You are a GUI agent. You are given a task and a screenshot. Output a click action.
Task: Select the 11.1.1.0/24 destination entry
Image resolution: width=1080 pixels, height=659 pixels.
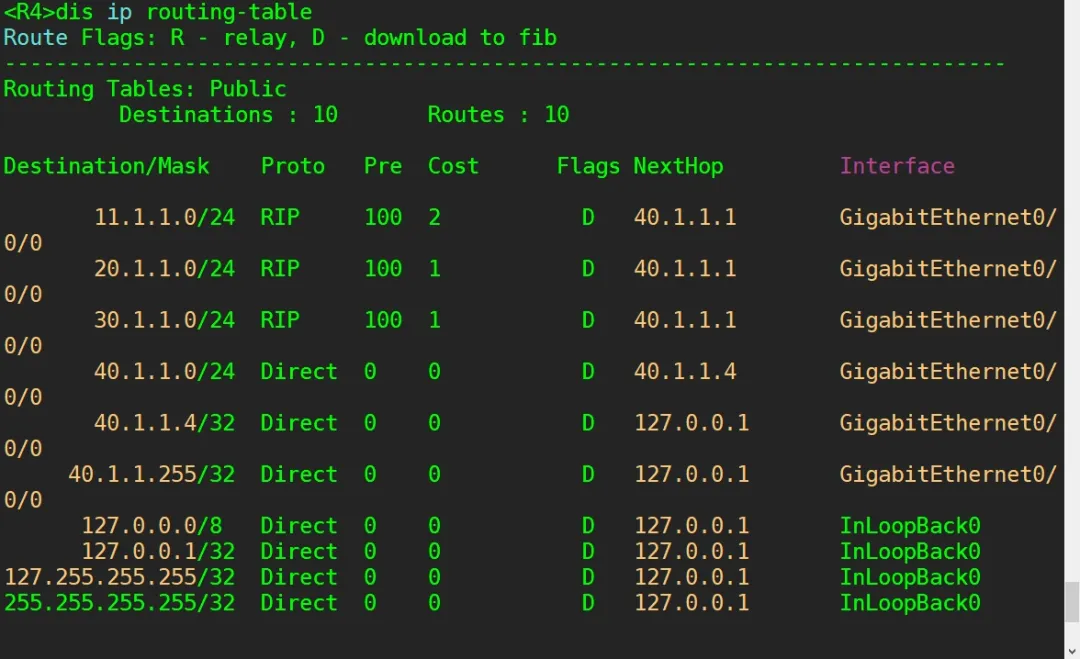coord(164,217)
